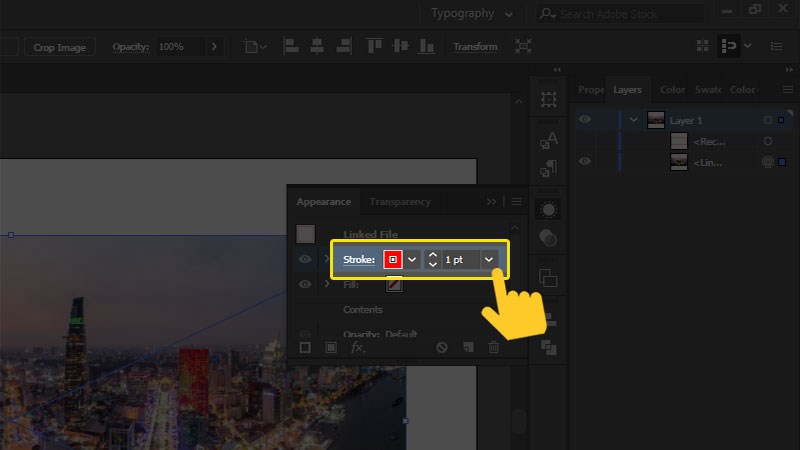Screen dimensions: 800x450
Task: Click the Add New Fill icon
Action: [330, 348]
